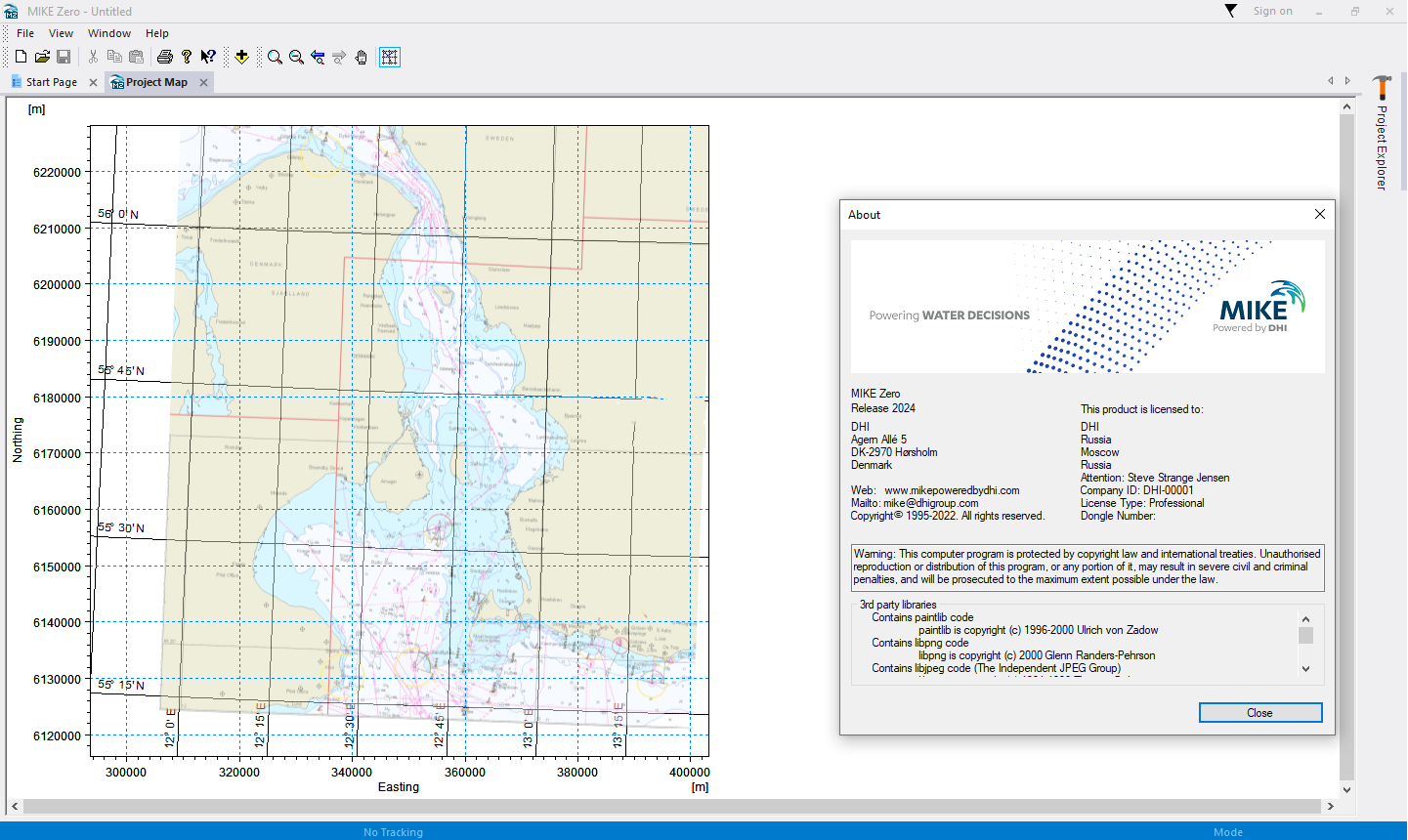
Task: Click the MIKE Zero app icon in title bar
Action: coord(12,12)
